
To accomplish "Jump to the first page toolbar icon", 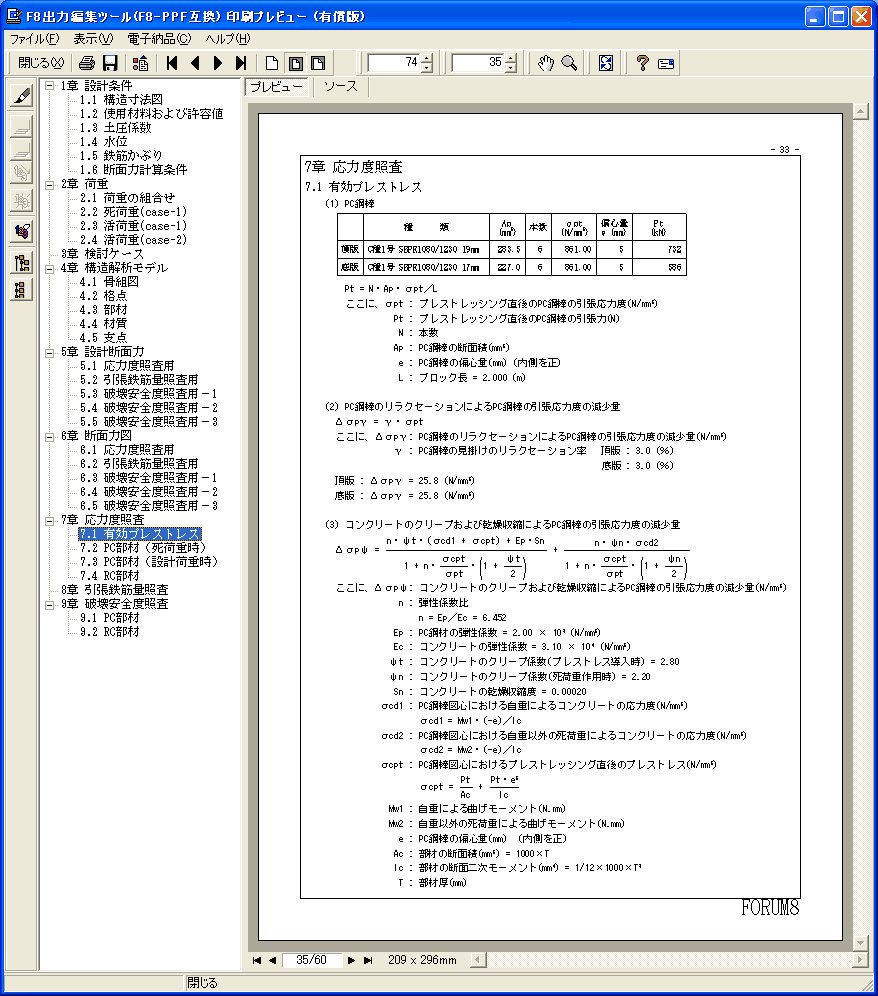I will tap(172, 63).
